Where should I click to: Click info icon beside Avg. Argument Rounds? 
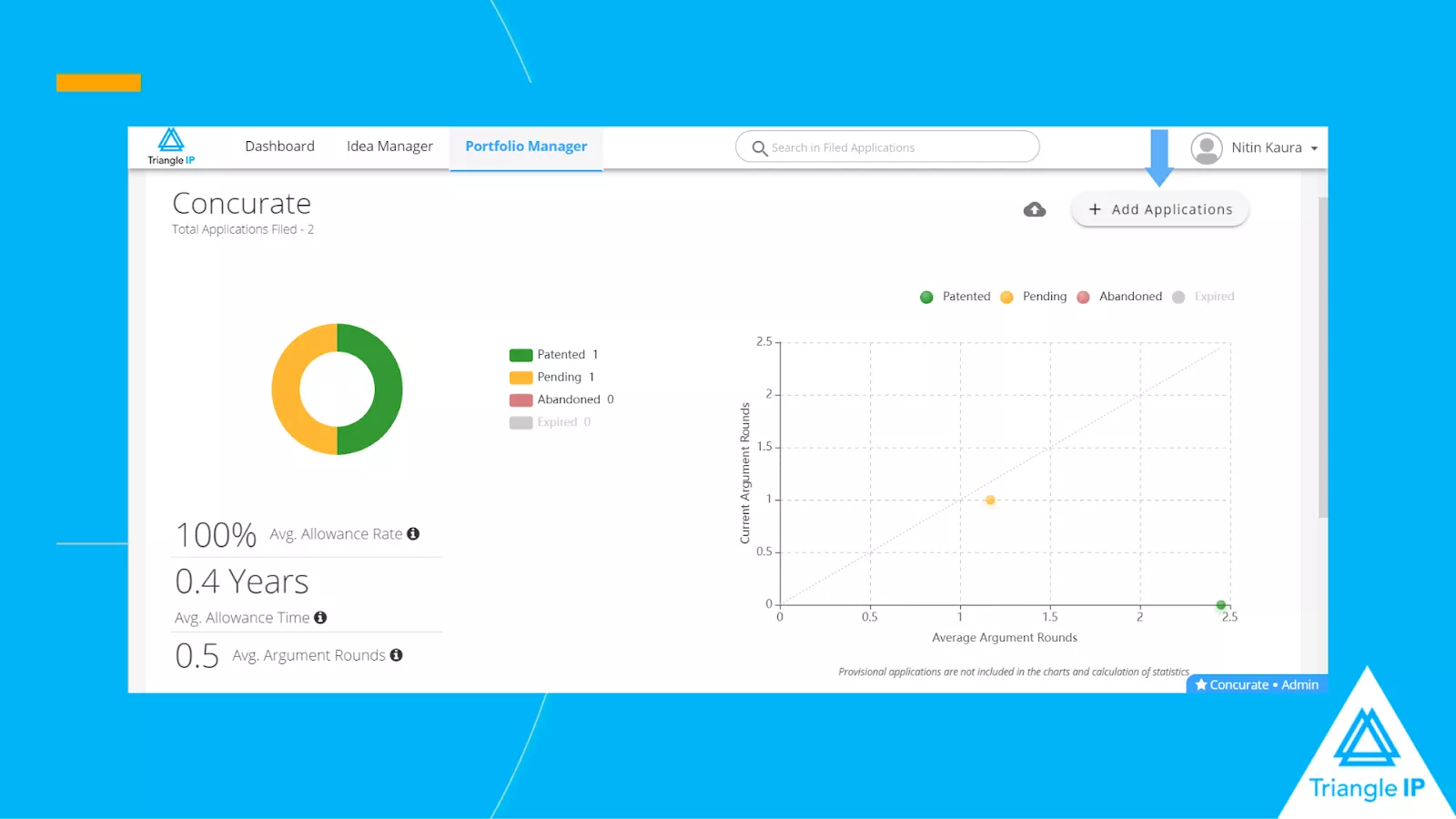396,655
